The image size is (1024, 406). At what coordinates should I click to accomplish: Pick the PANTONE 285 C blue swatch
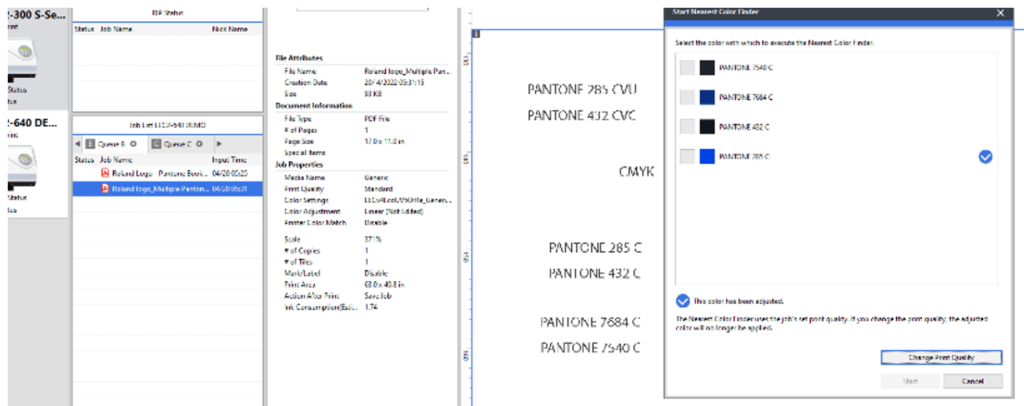(x=707, y=157)
